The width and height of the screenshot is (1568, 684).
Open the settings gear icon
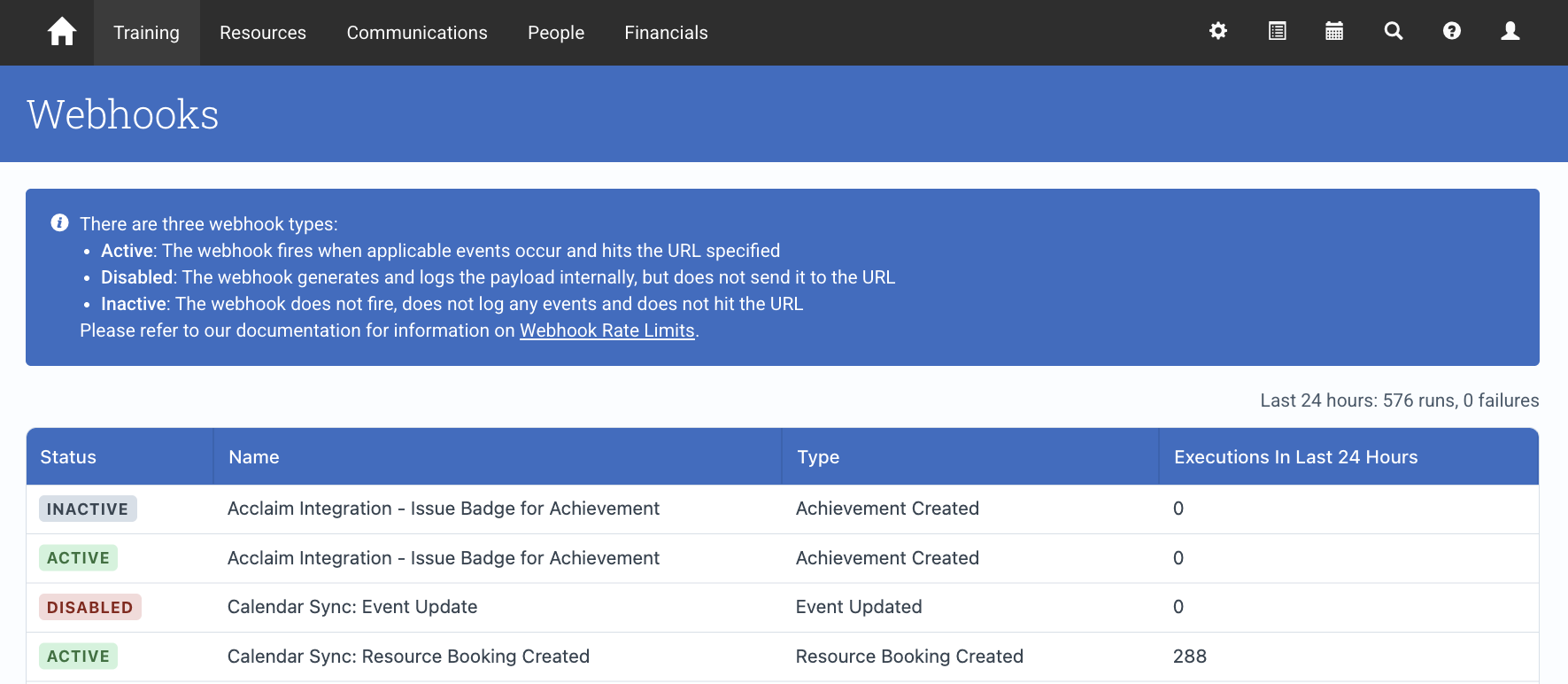1218,31
